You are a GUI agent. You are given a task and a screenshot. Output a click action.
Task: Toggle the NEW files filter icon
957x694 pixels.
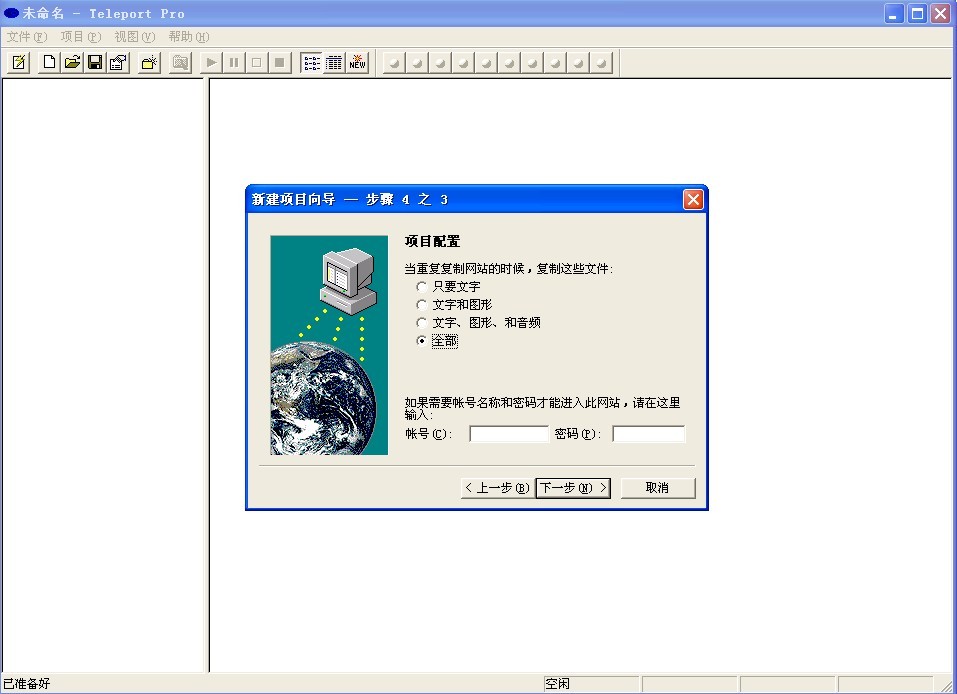click(x=358, y=62)
